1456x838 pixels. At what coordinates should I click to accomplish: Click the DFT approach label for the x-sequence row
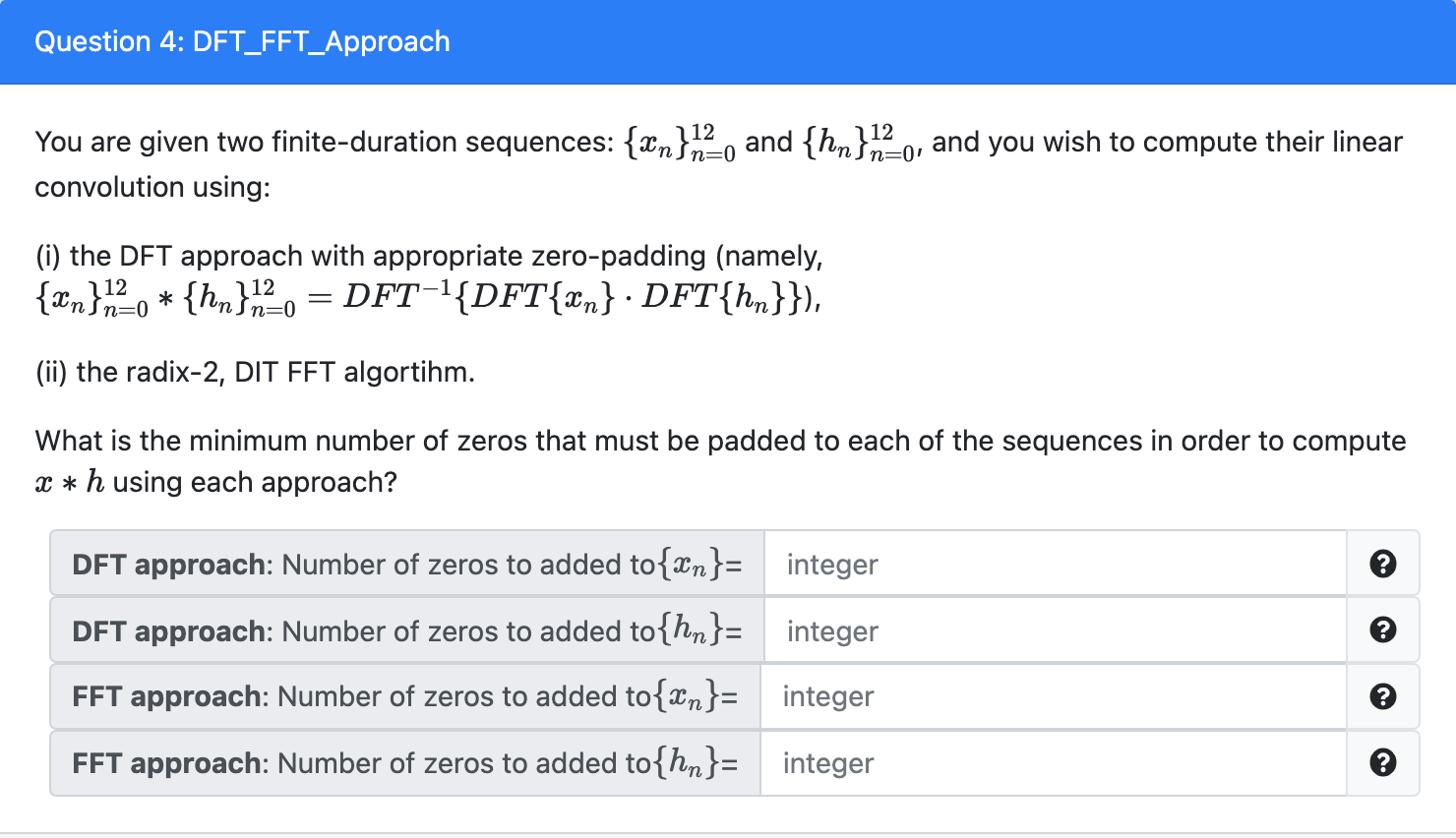click(x=403, y=563)
